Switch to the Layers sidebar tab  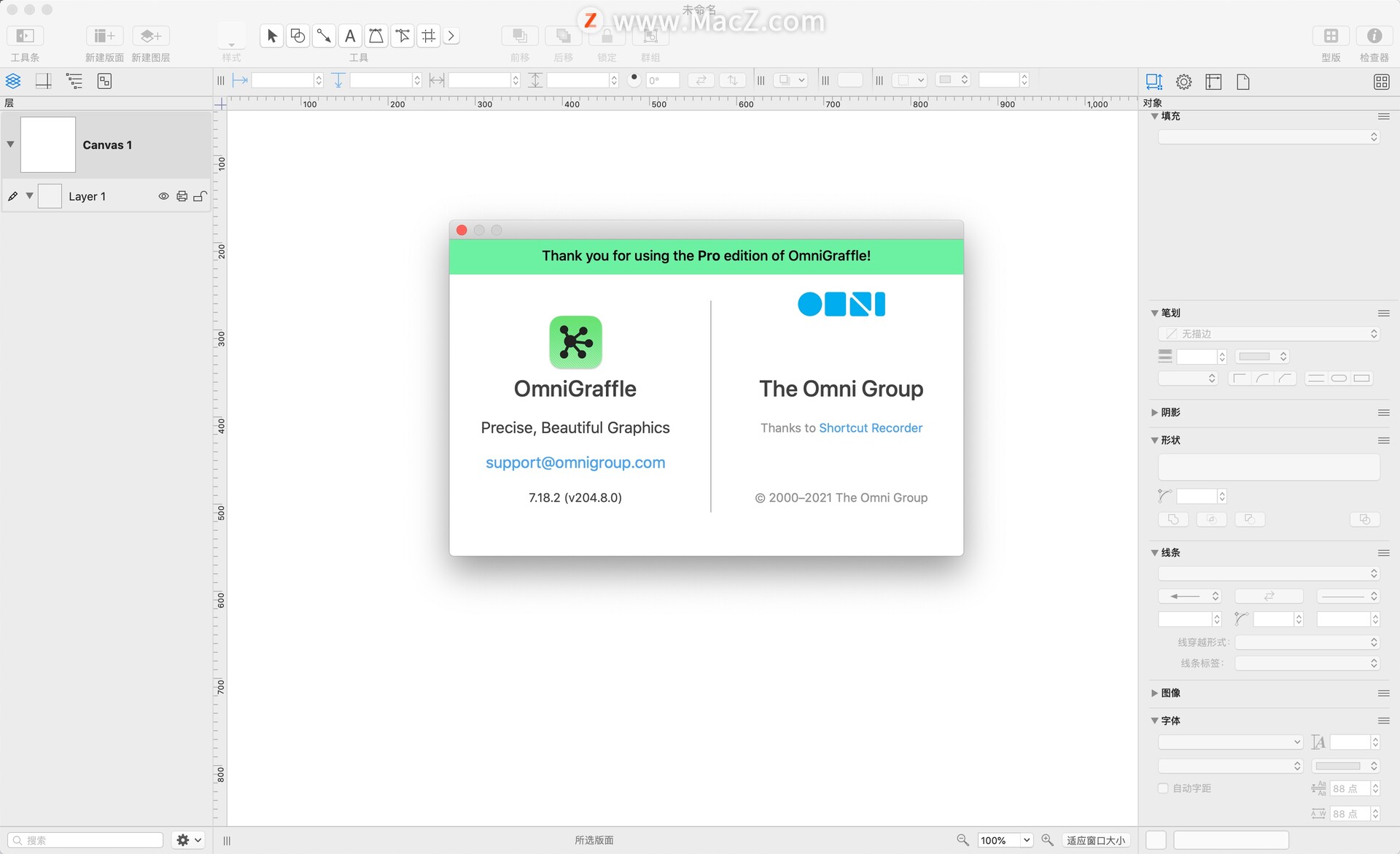(x=13, y=81)
